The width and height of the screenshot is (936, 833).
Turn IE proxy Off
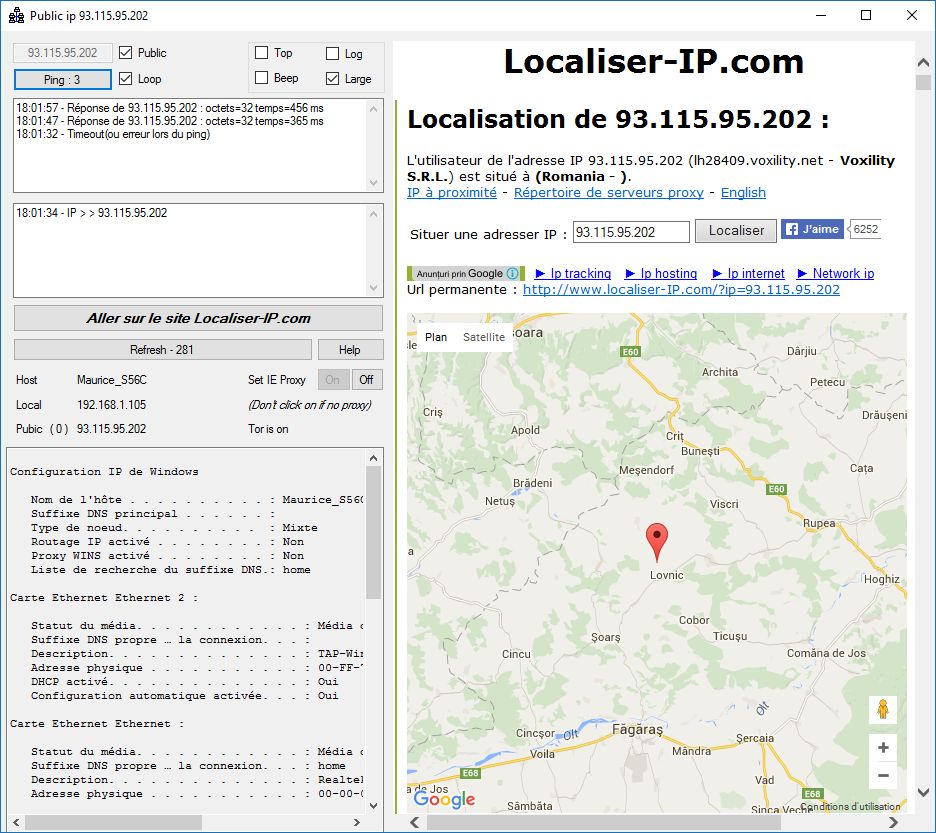(367, 380)
